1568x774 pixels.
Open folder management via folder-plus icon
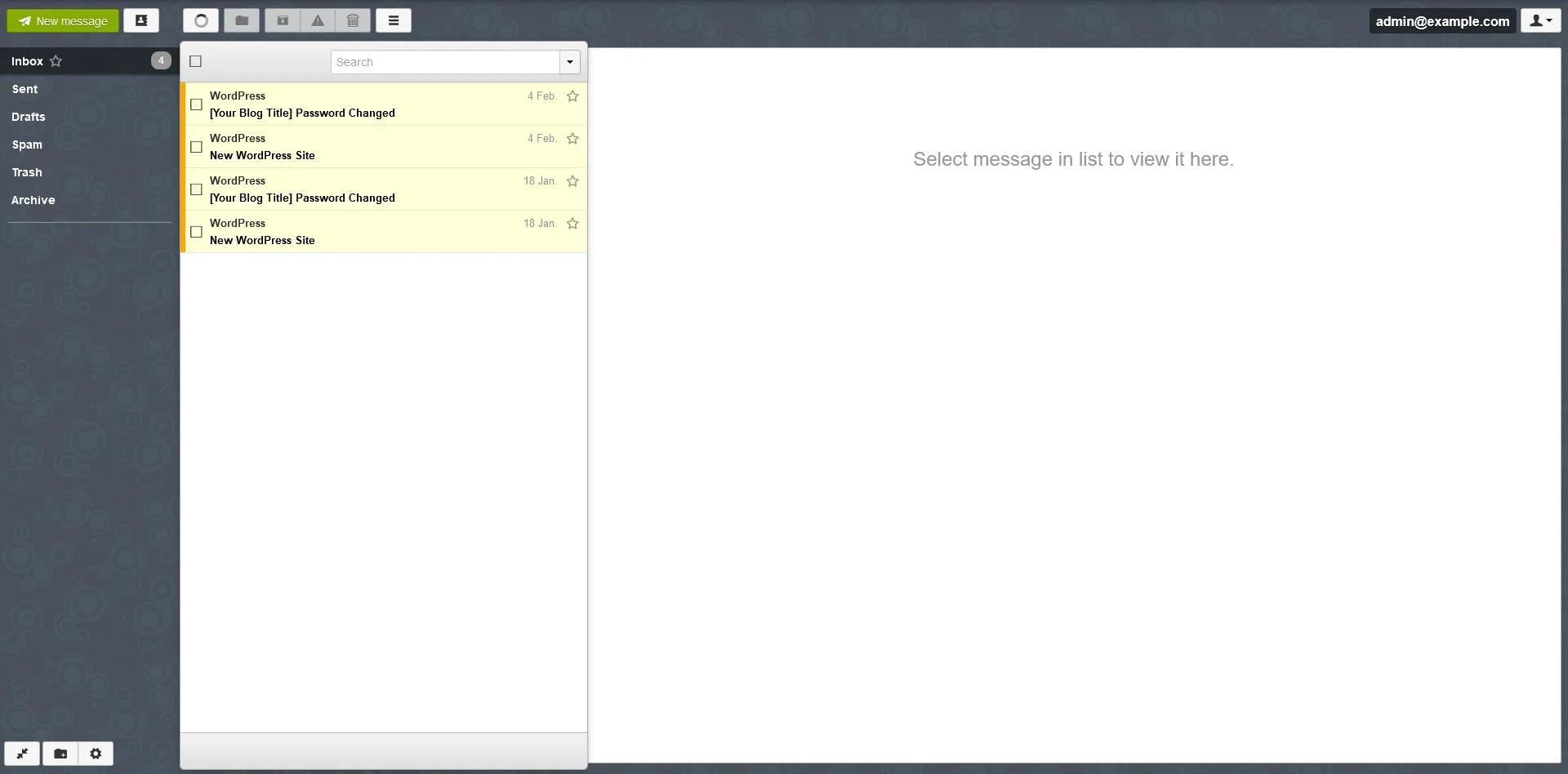[60, 754]
